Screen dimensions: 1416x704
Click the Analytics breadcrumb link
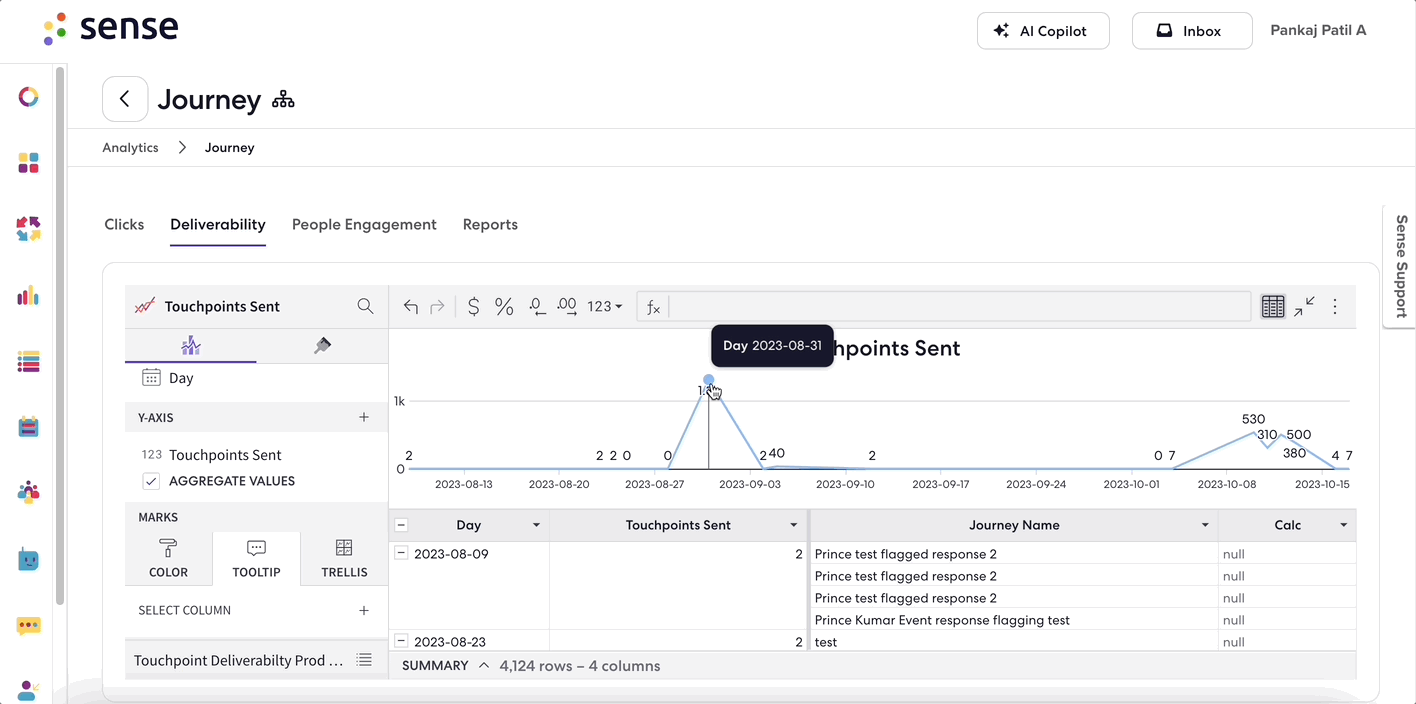click(130, 147)
